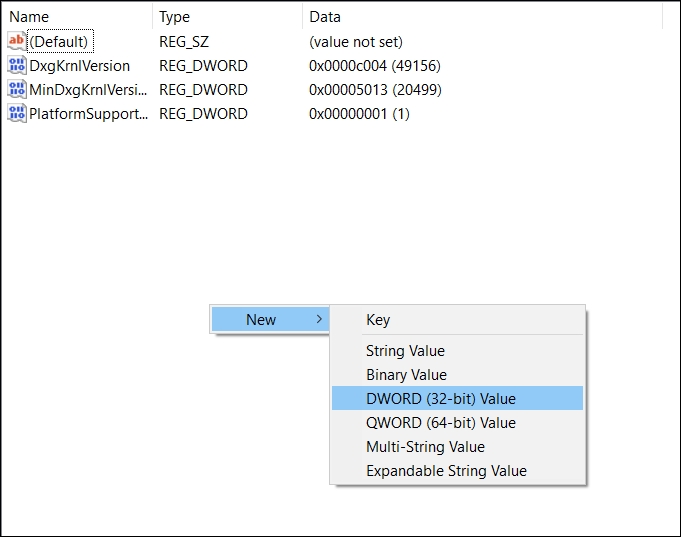
Task: Sort by the Type column header
Action: (174, 17)
